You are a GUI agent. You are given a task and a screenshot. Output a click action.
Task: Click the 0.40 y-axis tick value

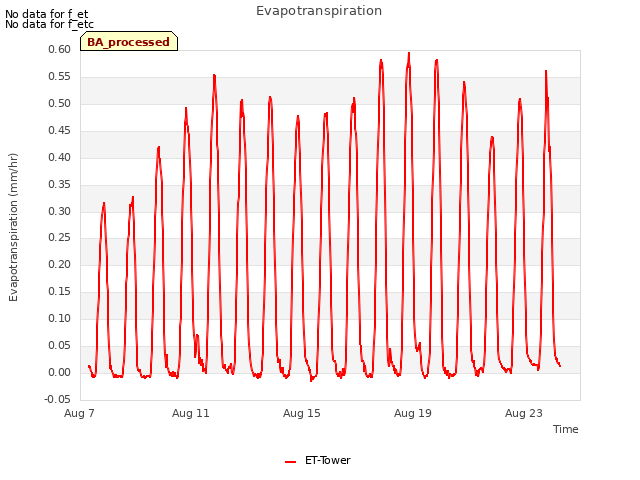[60, 157]
